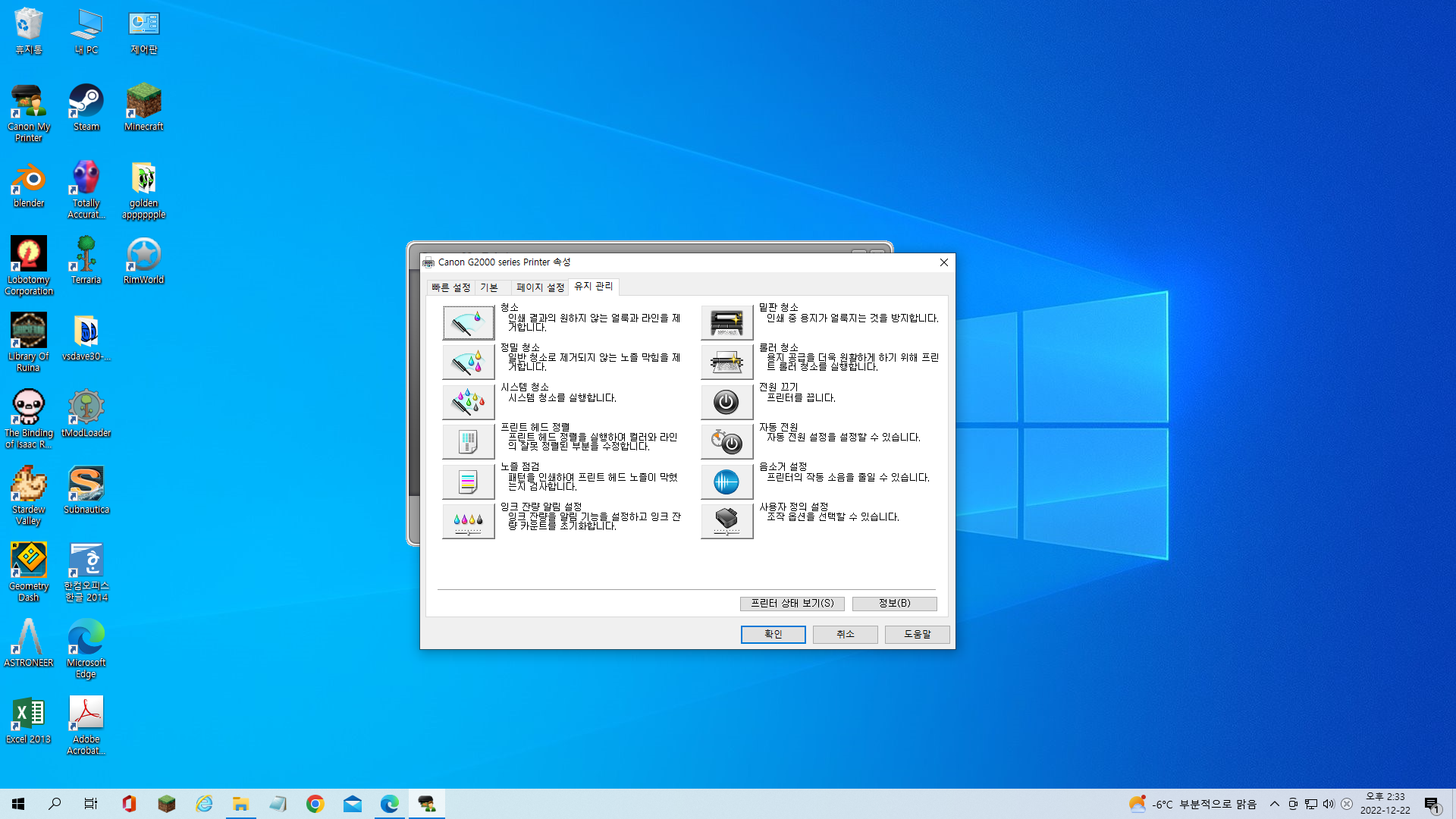Open Custom Settings (사용자 정의 설정) icon
The height and width of the screenshot is (819, 1456).
point(726,521)
